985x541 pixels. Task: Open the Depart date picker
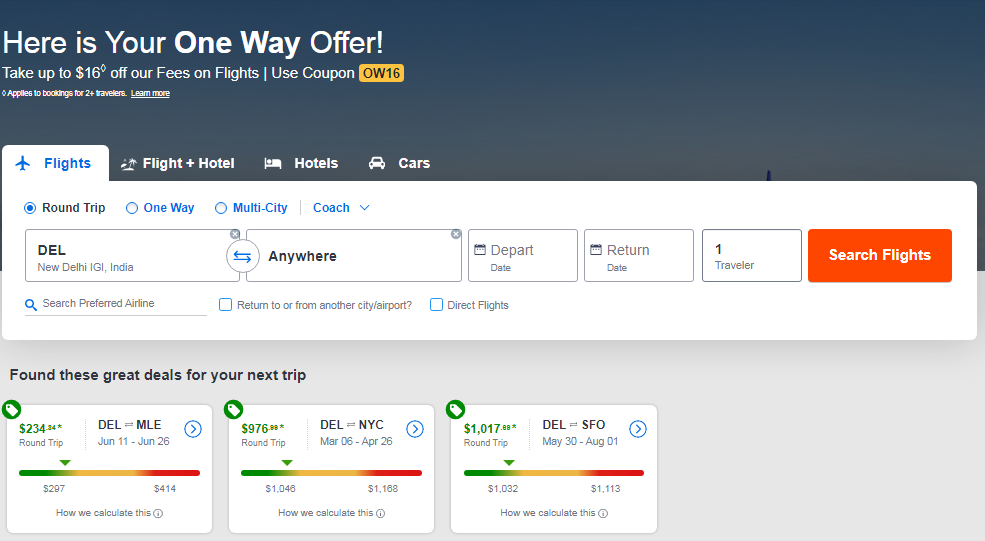click(522, 256)
